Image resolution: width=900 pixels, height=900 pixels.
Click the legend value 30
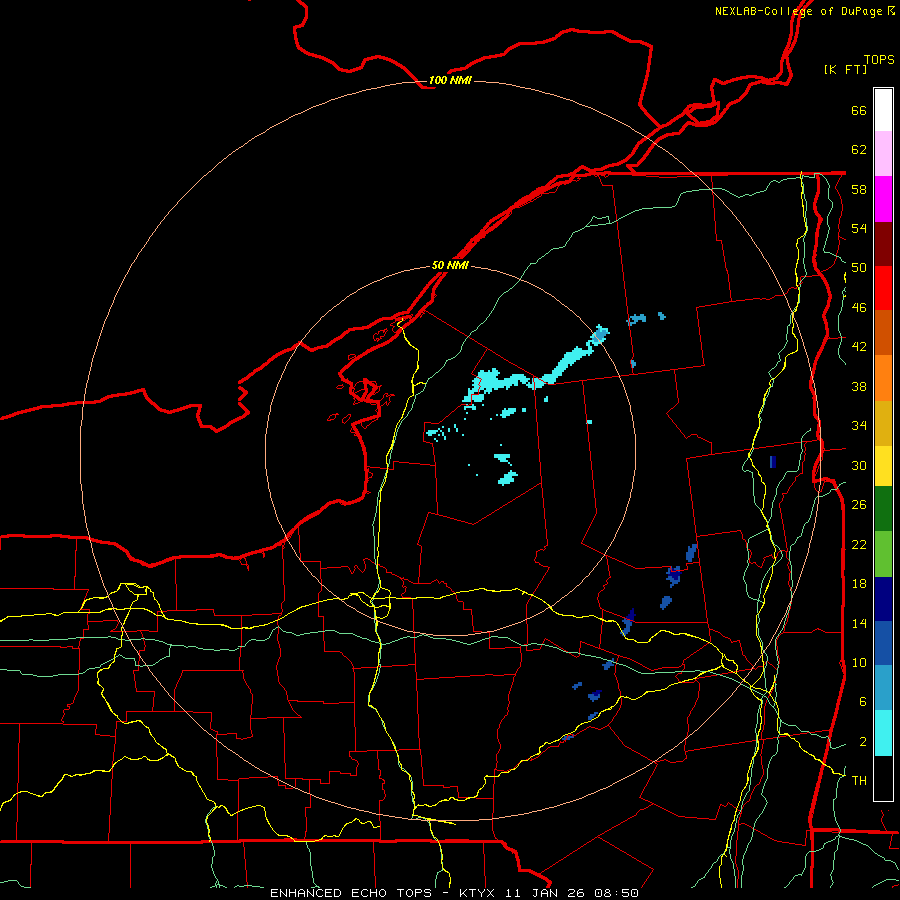(x=859, y=465)
